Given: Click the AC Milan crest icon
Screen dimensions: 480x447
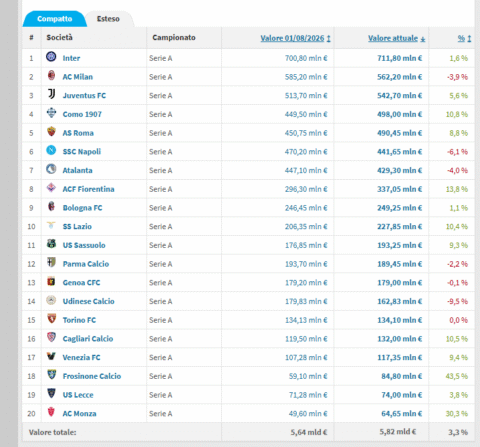Looking at the screenshot, I should click(x=51, y=75).
